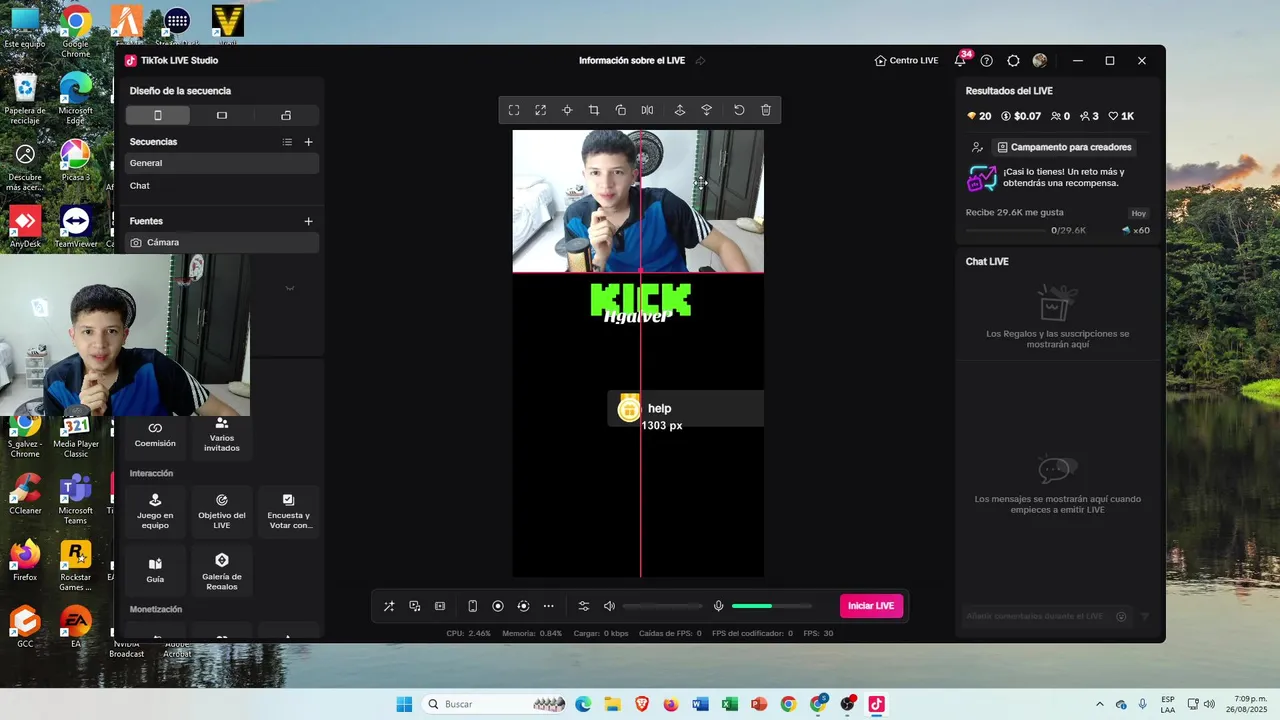The height and width of the screenshot is (720, 1280).
Task: Open the profile avatar in title bar
Action: [1040, 61]
